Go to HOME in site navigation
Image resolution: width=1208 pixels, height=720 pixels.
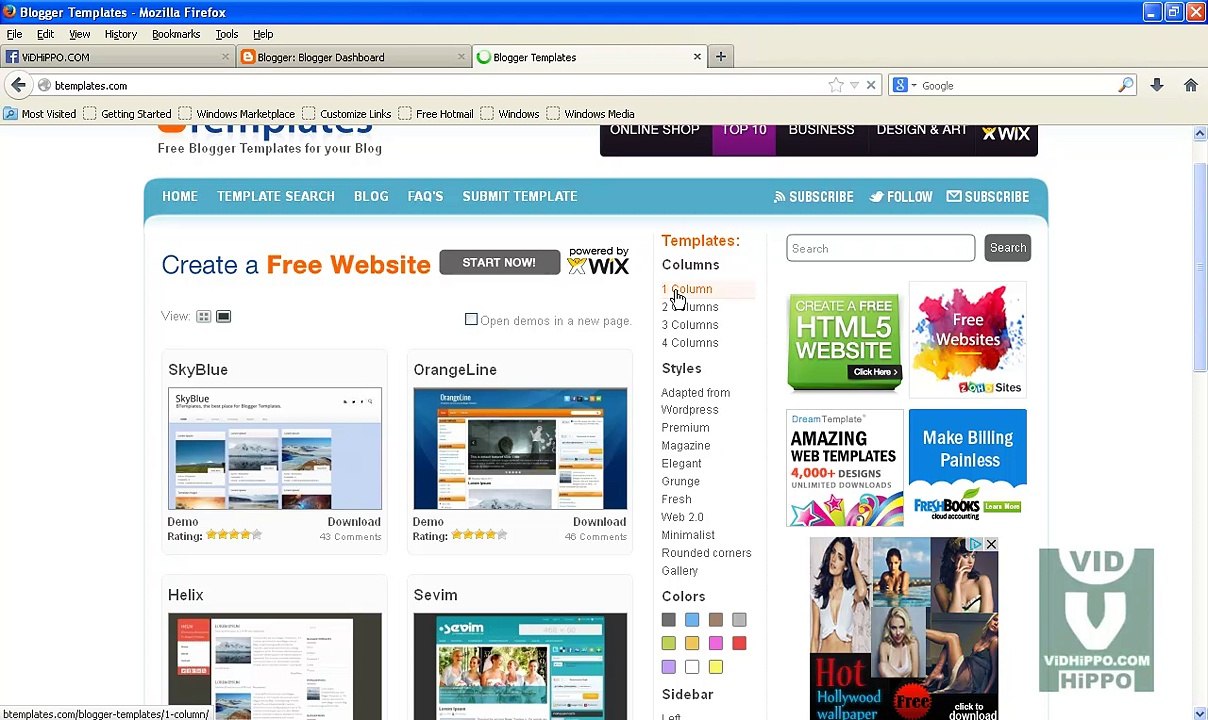click(x=180, y=197)
